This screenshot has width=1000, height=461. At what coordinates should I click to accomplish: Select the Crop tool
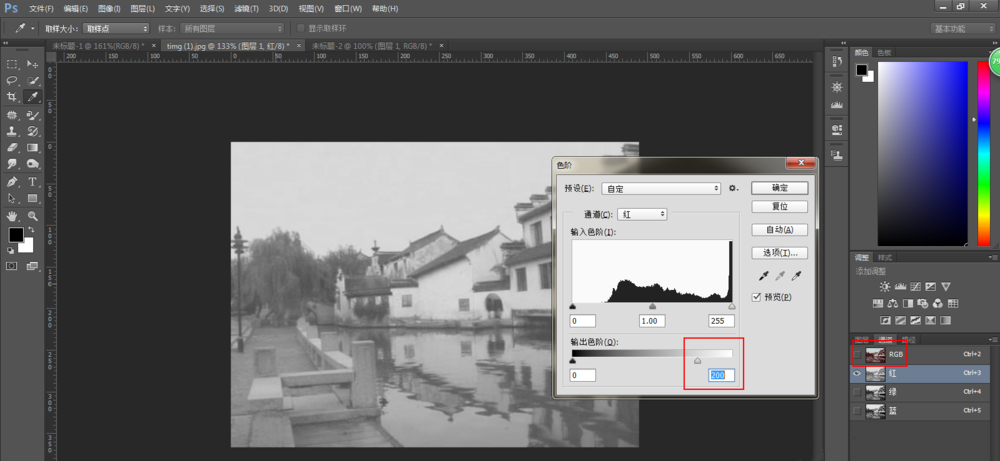click(12, 97)
